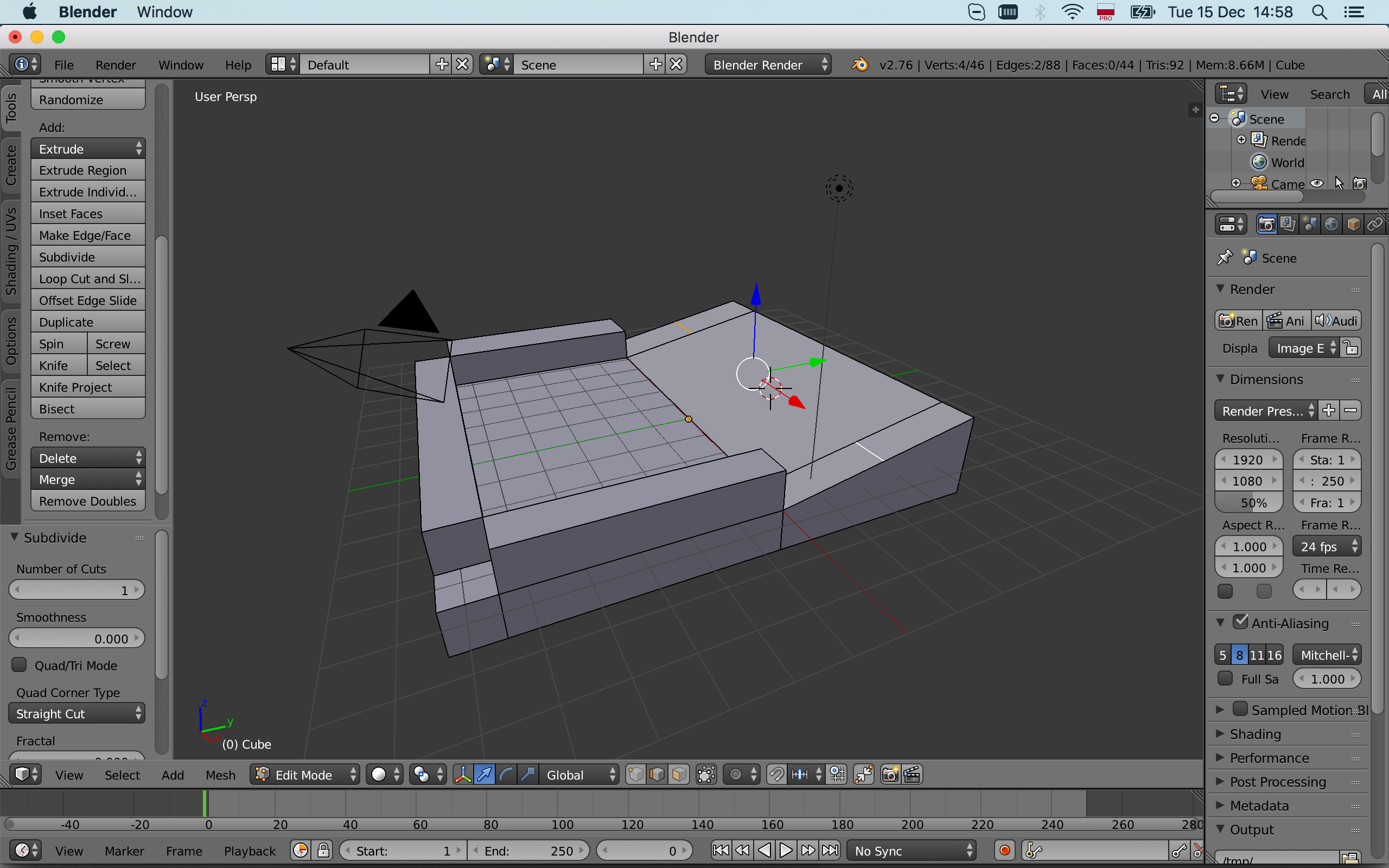Select the rotate manipulator arc icon
This screenshot has width=1389, height=868.
pyautogui.click(x=506, y=775)
